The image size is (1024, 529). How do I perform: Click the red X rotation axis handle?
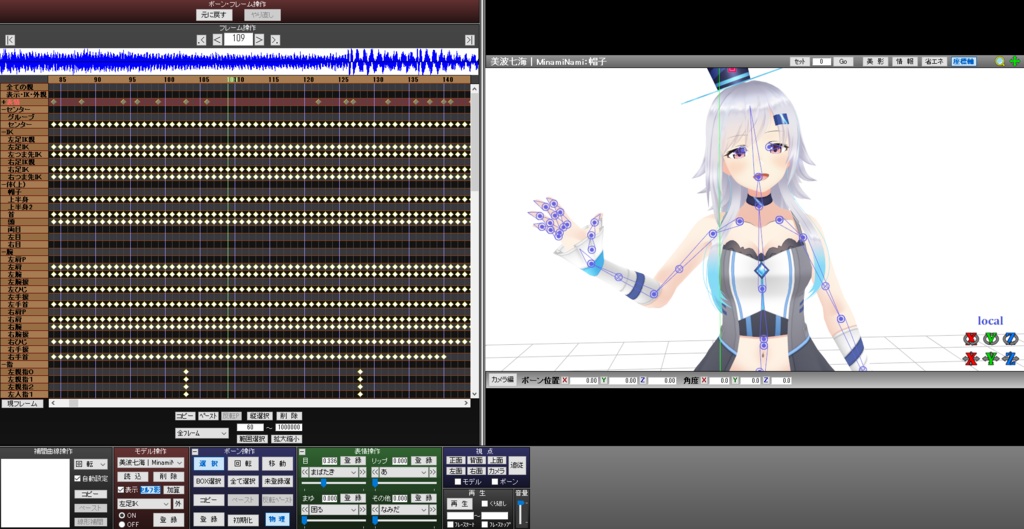point(971,338)
